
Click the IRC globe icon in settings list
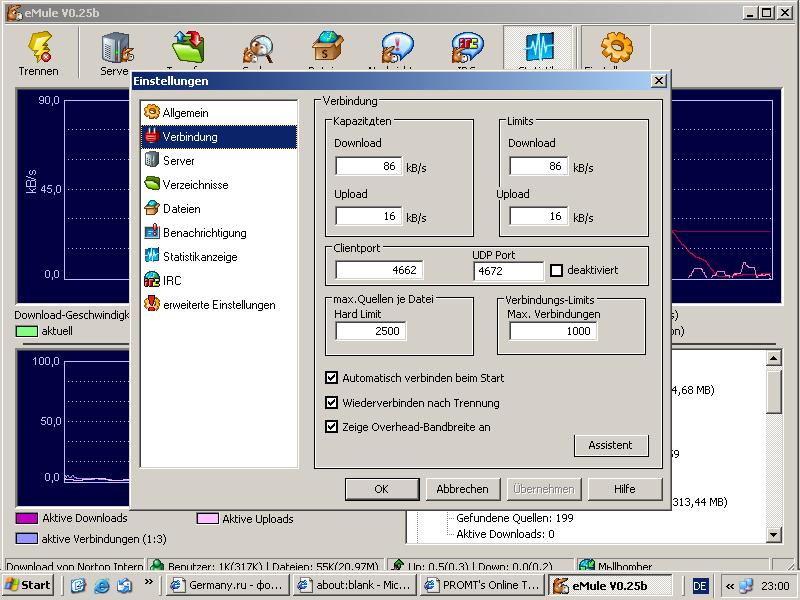(152, 280)
